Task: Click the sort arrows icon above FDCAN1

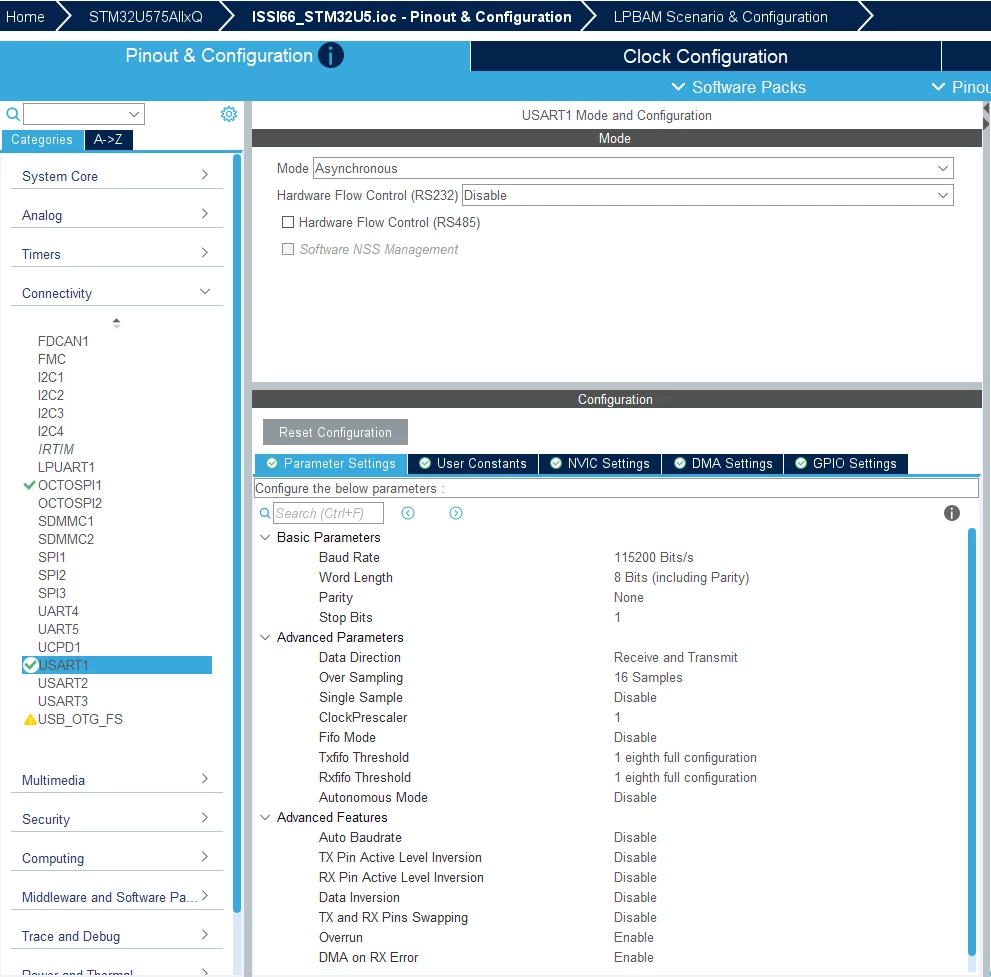Action: [x=116, y=323]
